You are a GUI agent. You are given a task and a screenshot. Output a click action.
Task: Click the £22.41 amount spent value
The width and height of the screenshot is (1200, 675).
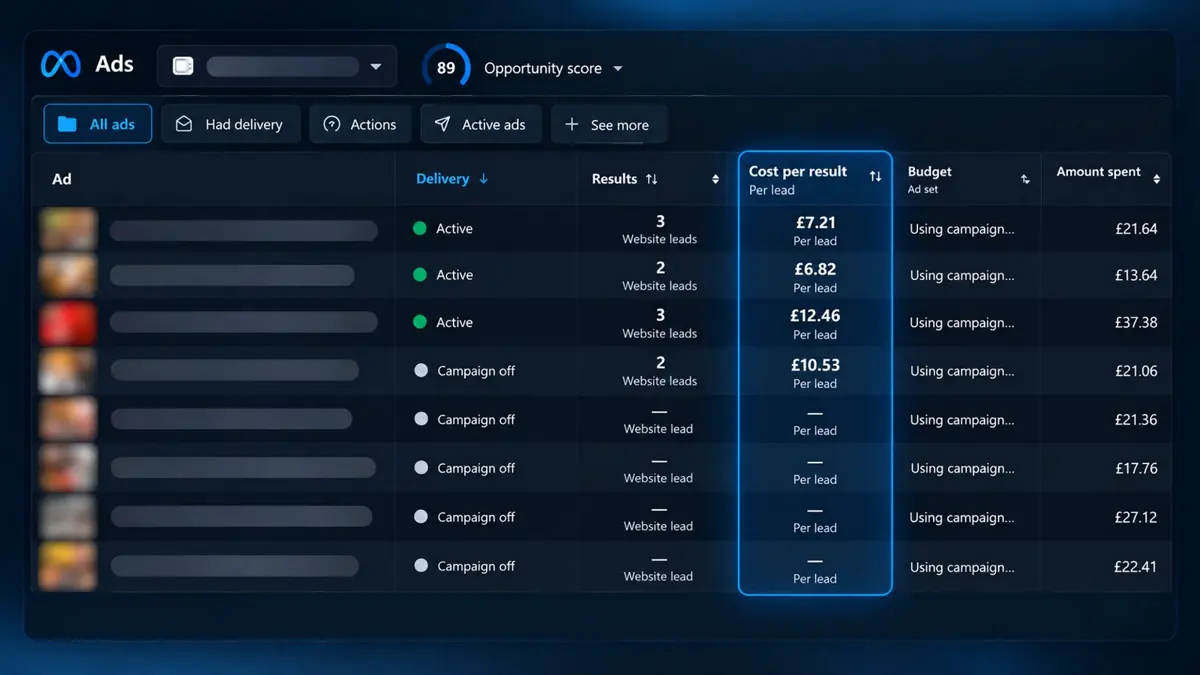(1136, 566)
